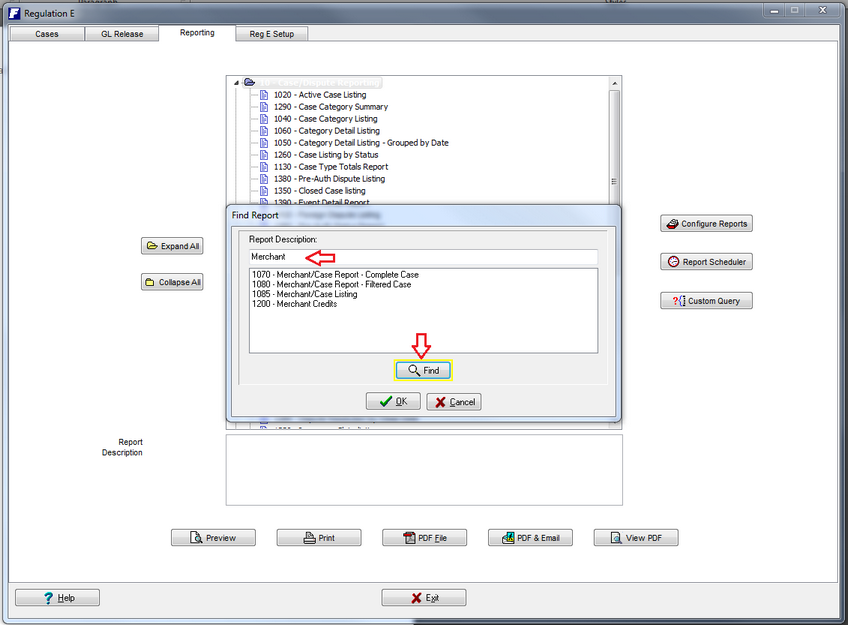Image resolution: width=848 pixels, height=625 pixels.
Task: Click the View PDF button
Action: point(636,538)
